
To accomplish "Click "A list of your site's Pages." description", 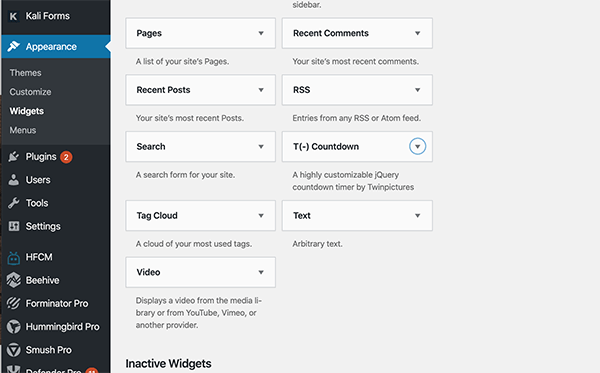I will click(182, 61).
